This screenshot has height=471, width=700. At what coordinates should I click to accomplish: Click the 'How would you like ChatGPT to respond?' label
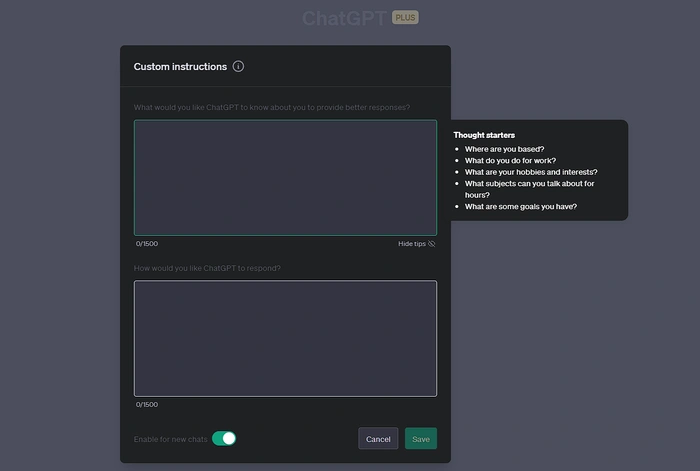click(207, 268)
